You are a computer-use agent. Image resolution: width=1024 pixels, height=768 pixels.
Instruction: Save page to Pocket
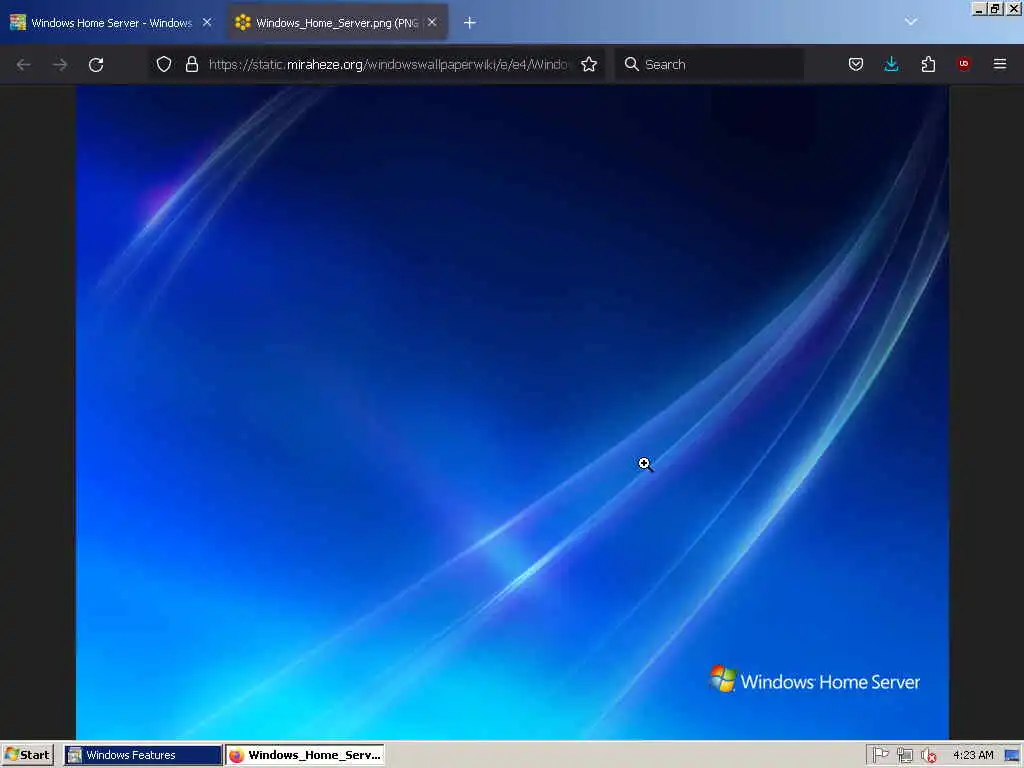856,64
